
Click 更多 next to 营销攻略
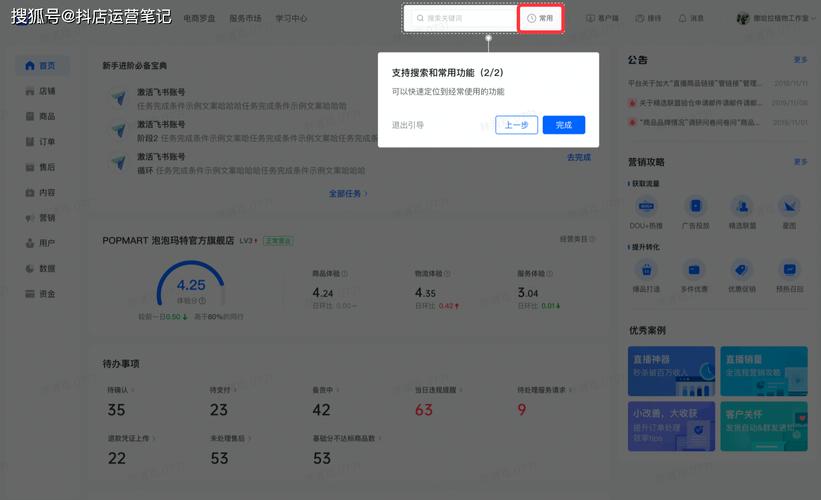(801, 162)
